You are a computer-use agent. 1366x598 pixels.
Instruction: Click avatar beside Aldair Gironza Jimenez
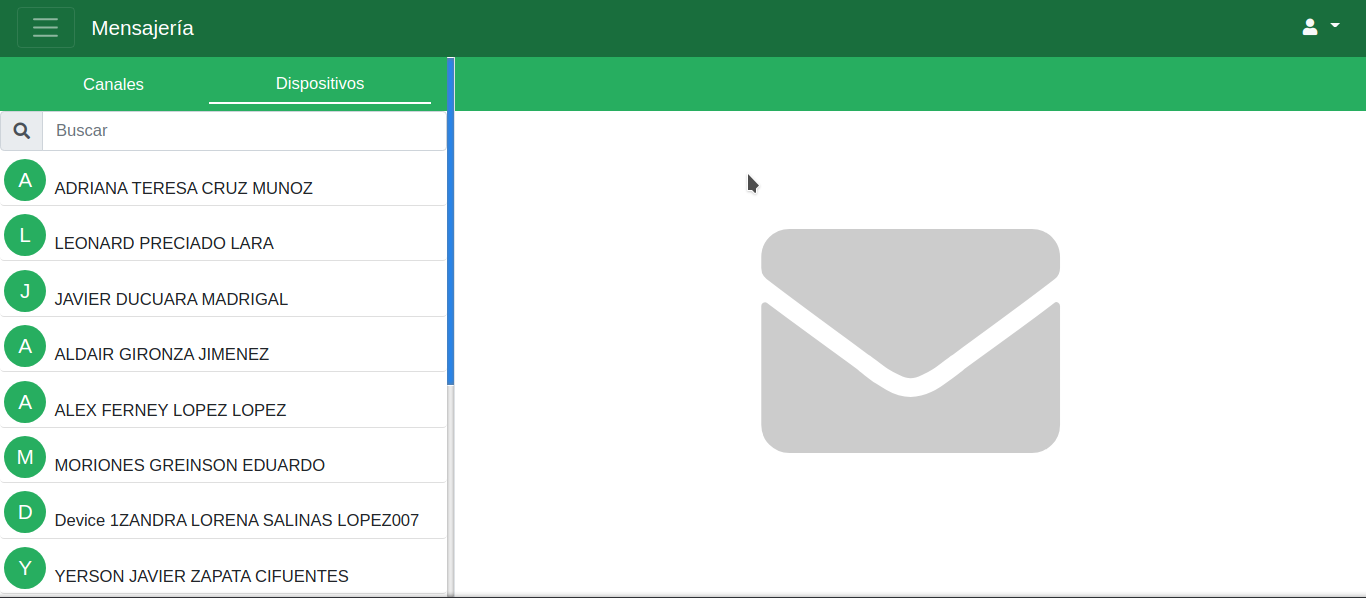point(25,346)
